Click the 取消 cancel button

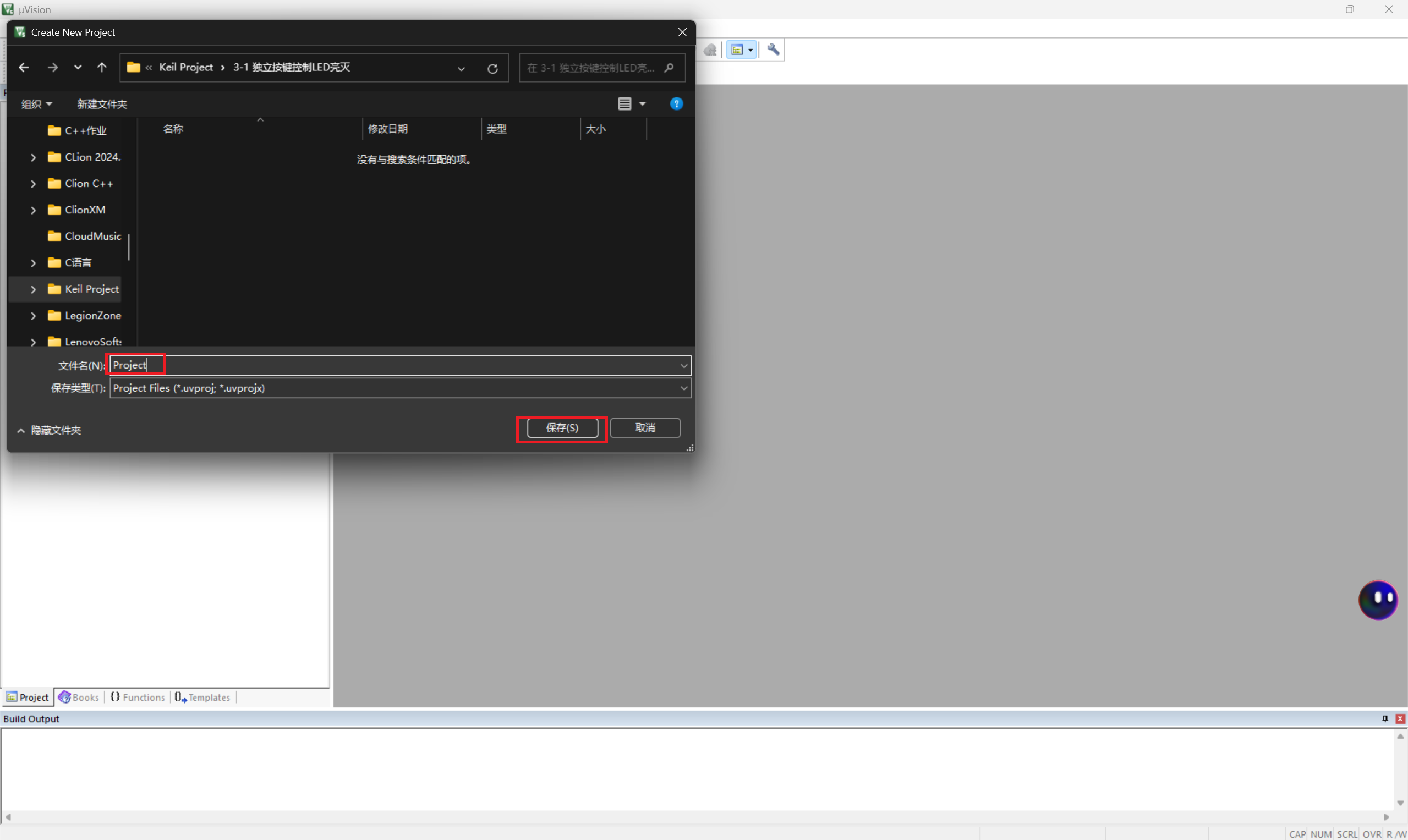645,428
